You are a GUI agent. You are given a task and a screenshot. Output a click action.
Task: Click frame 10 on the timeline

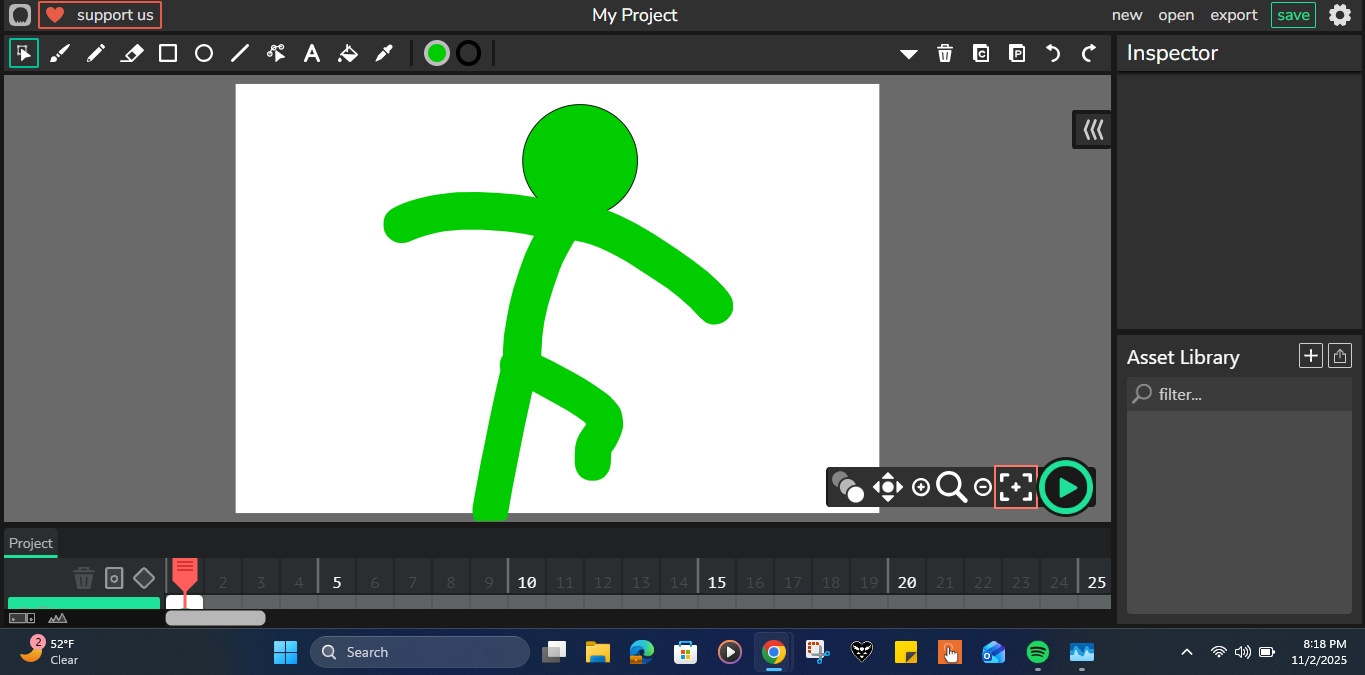[x=527, y=583]
